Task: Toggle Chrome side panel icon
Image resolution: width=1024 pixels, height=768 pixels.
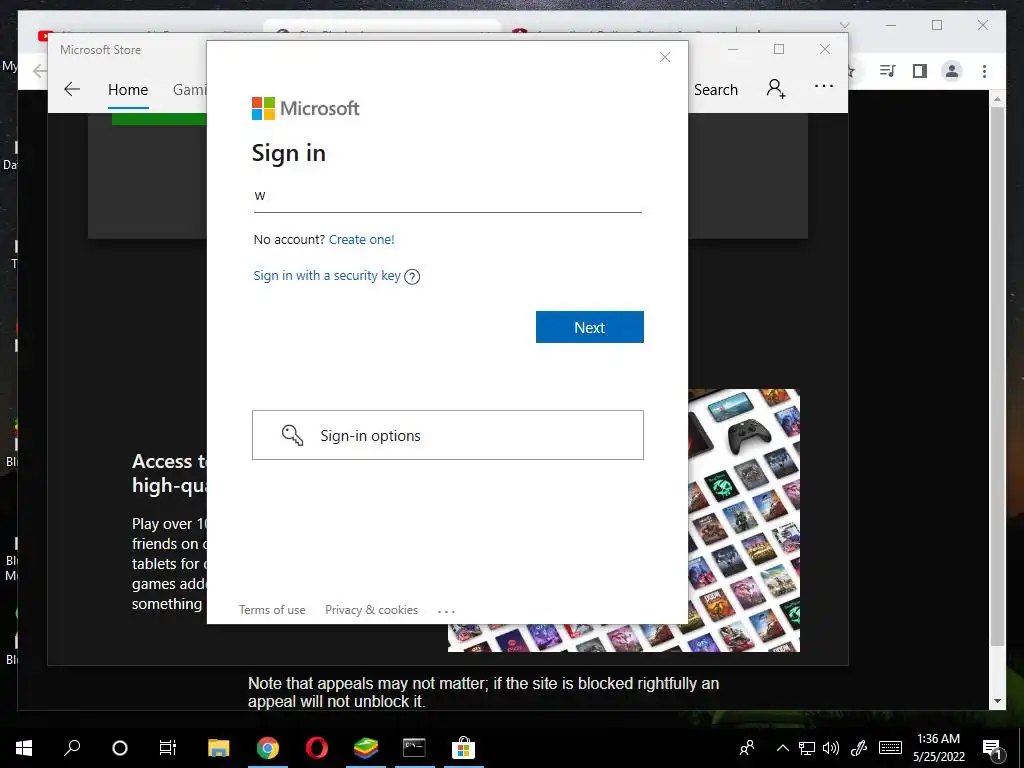Action: (x=920, y=71)
